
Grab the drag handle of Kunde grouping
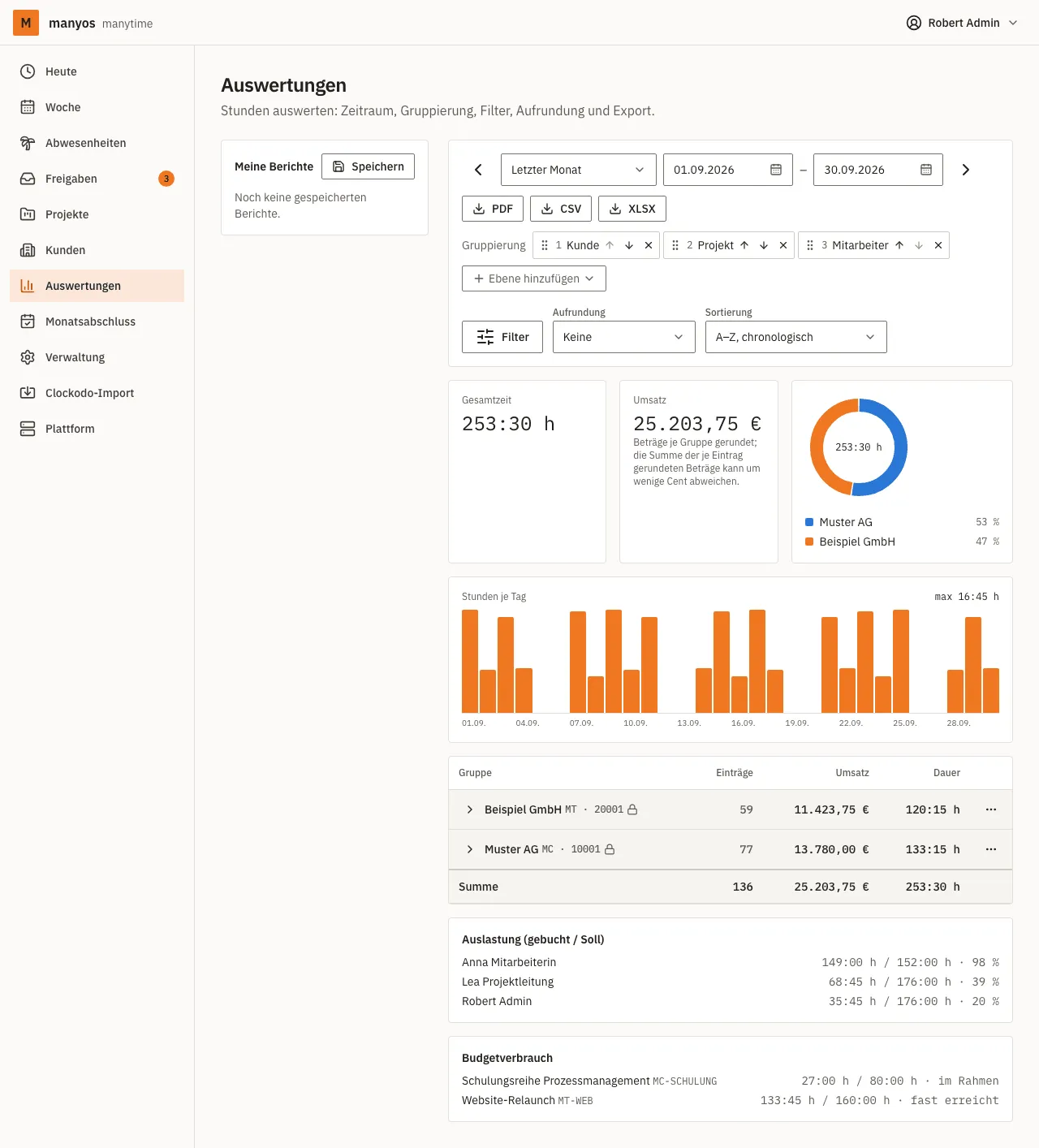[x=545, y=245]
